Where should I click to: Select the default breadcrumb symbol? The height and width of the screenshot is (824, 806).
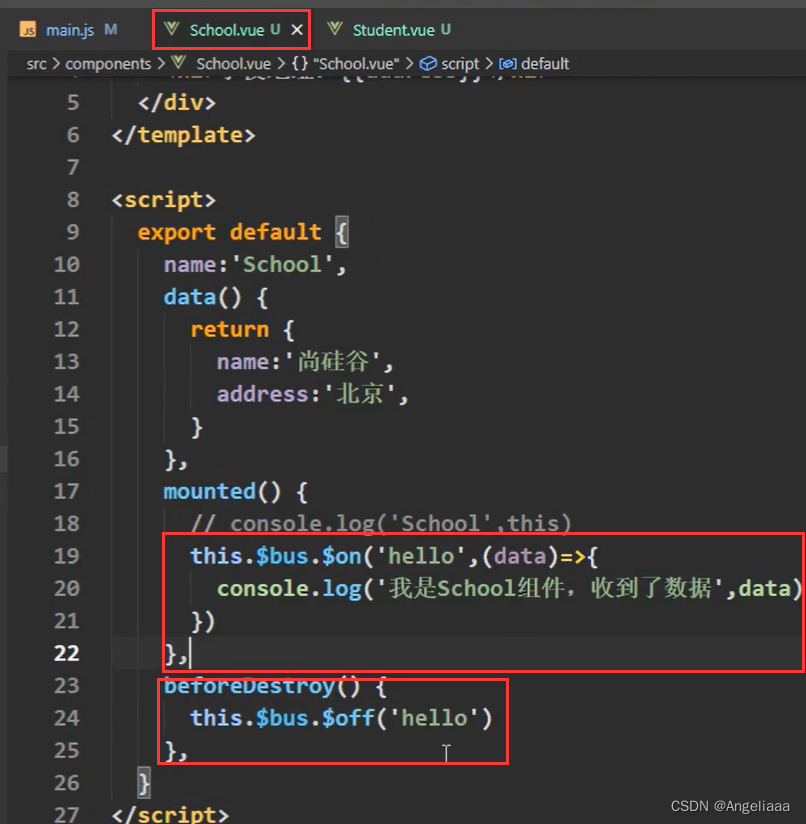coord(545,64)
